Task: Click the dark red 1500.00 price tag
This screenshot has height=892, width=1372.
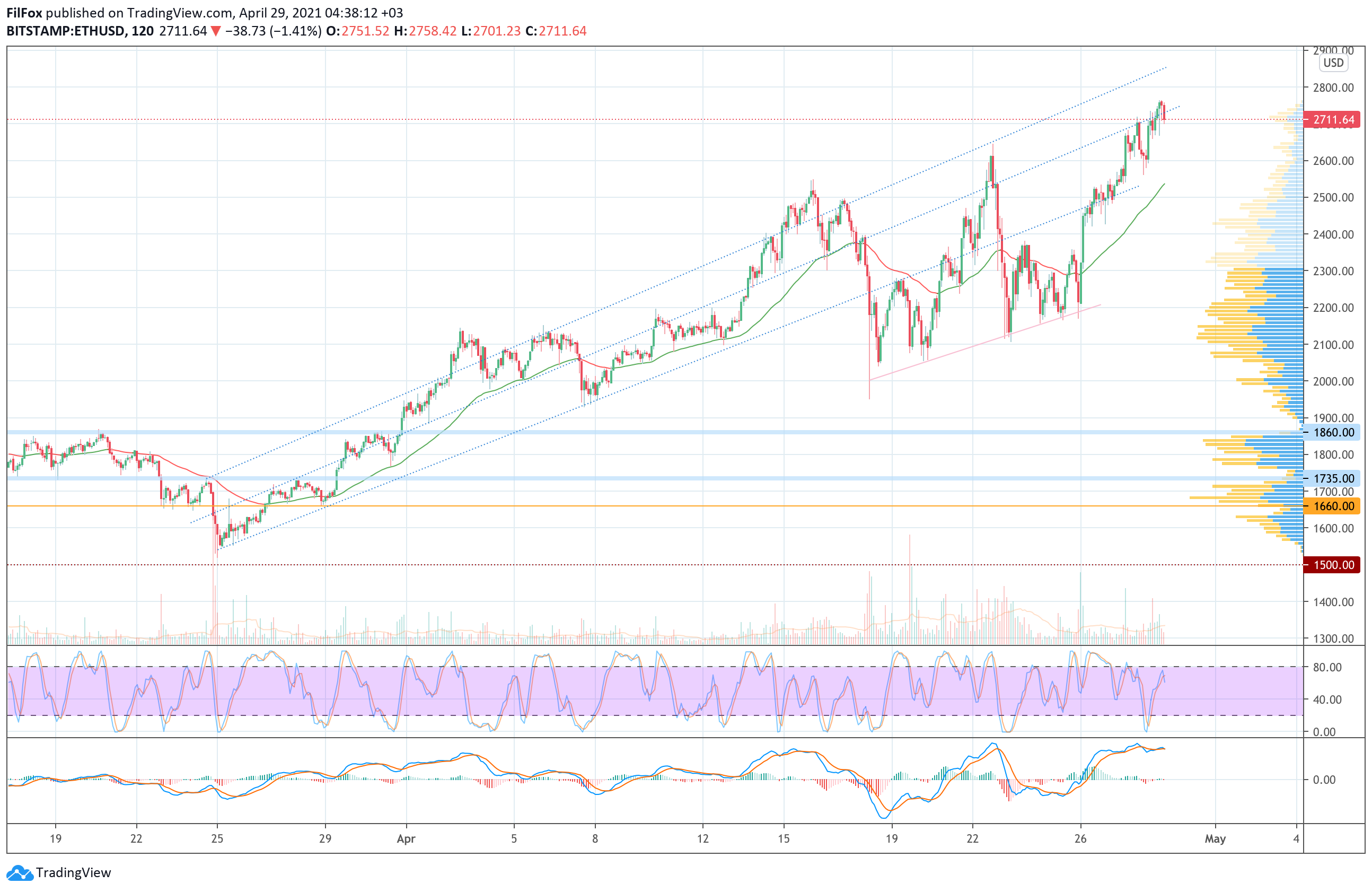Action: (x=1332, y=565)
